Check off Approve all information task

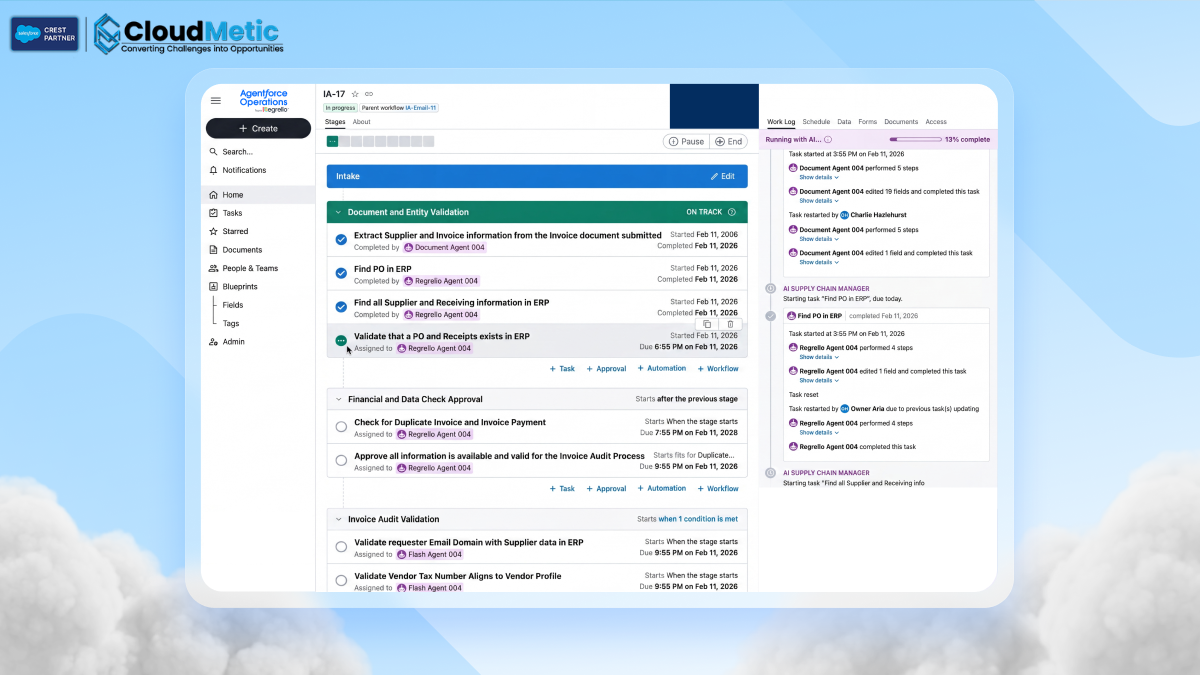click(x=341, y=460)
